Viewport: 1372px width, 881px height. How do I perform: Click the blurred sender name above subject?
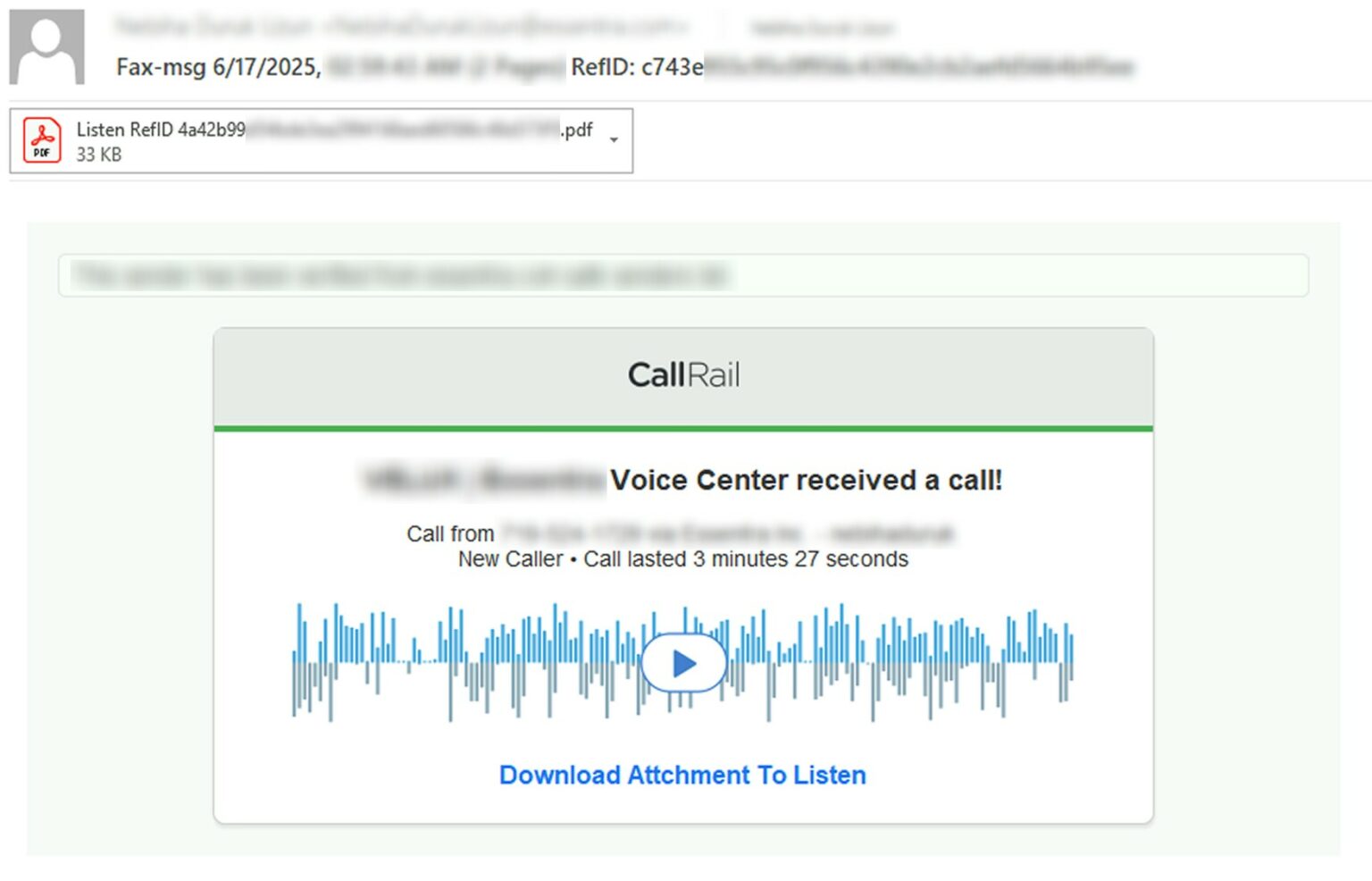pyautogui.click(x=402, y=27)
